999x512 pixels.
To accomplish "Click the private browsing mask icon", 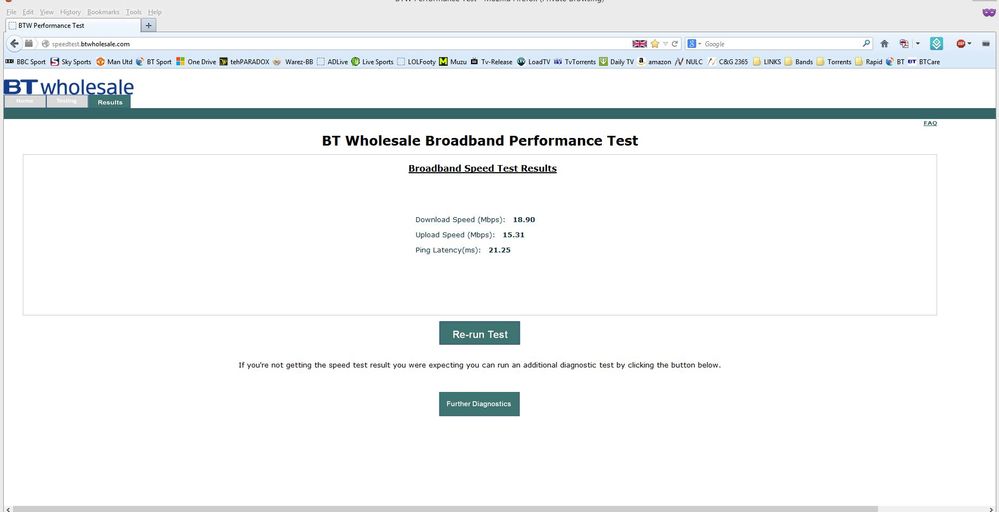I will point(988,12).
